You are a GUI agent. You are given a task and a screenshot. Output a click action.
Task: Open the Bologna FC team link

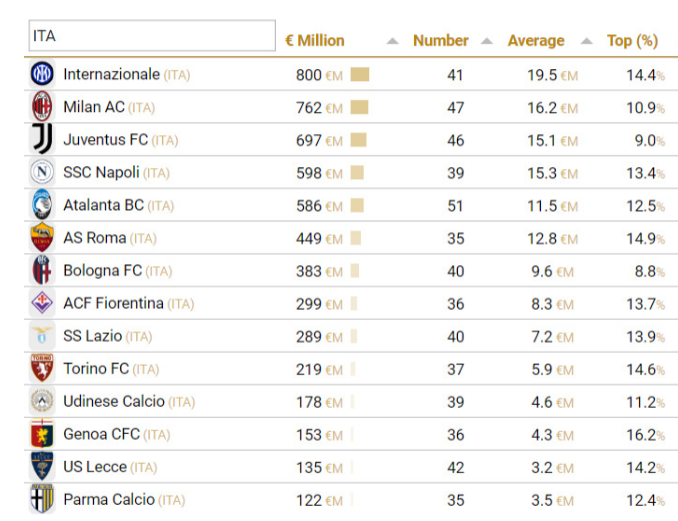pyautogui.click(x=102, y=271)
